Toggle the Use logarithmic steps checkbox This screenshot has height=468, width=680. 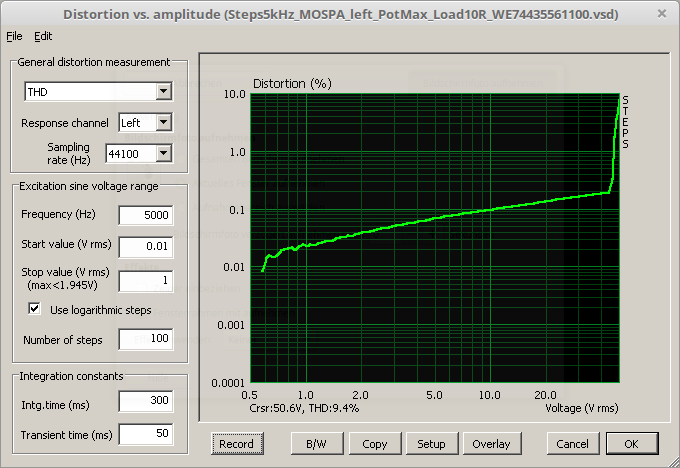(x=35, y=310)
